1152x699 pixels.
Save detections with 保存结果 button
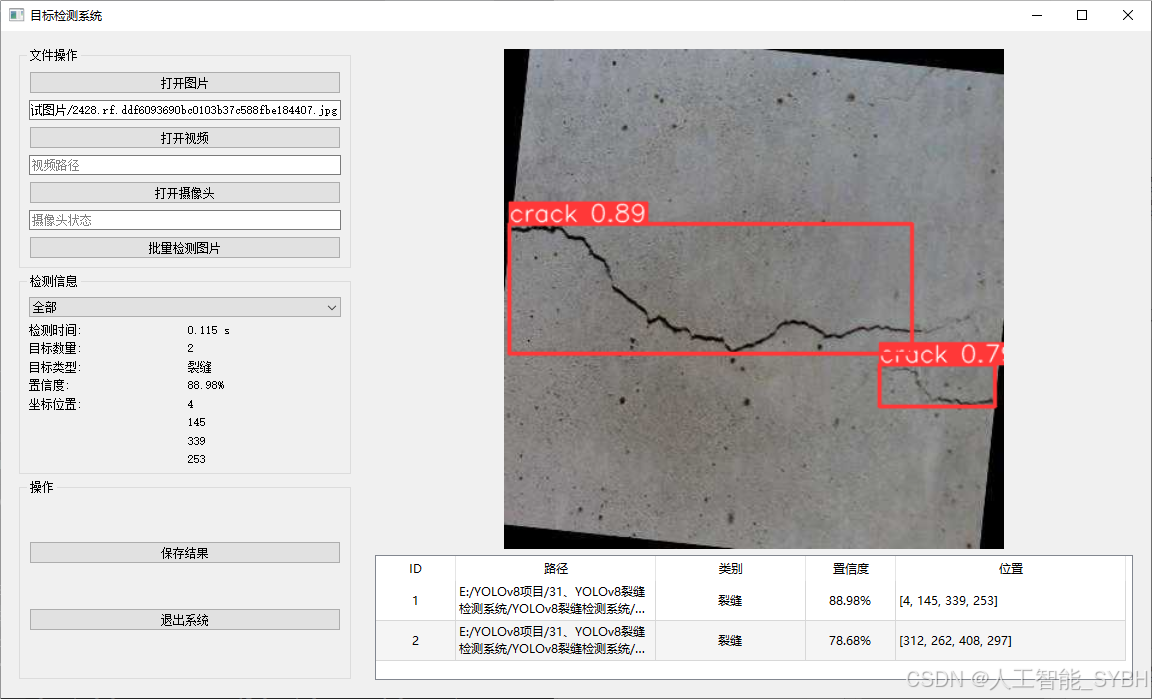pos(184,553)
